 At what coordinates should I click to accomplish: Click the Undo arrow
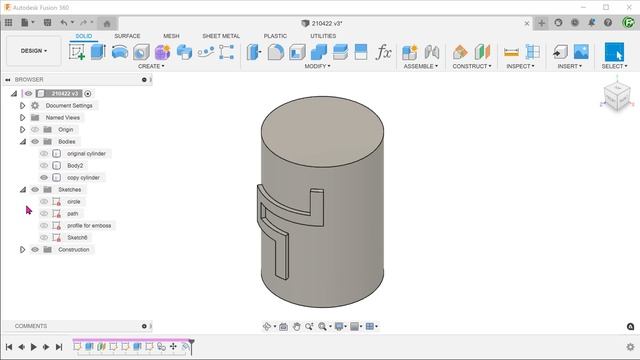pyautogui.click(x=64, y=23)
